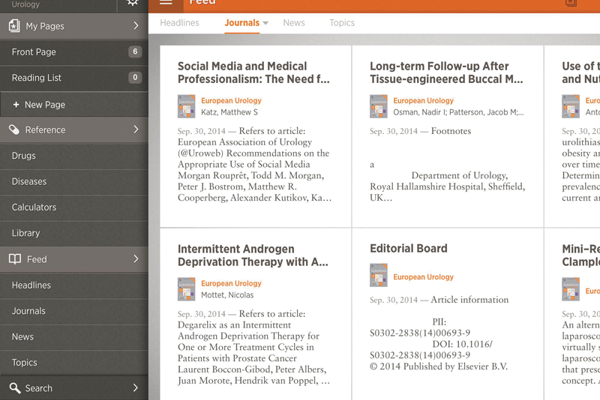Select the Topics tab
This screenshot has width=600, height=400.
point(342,23)
